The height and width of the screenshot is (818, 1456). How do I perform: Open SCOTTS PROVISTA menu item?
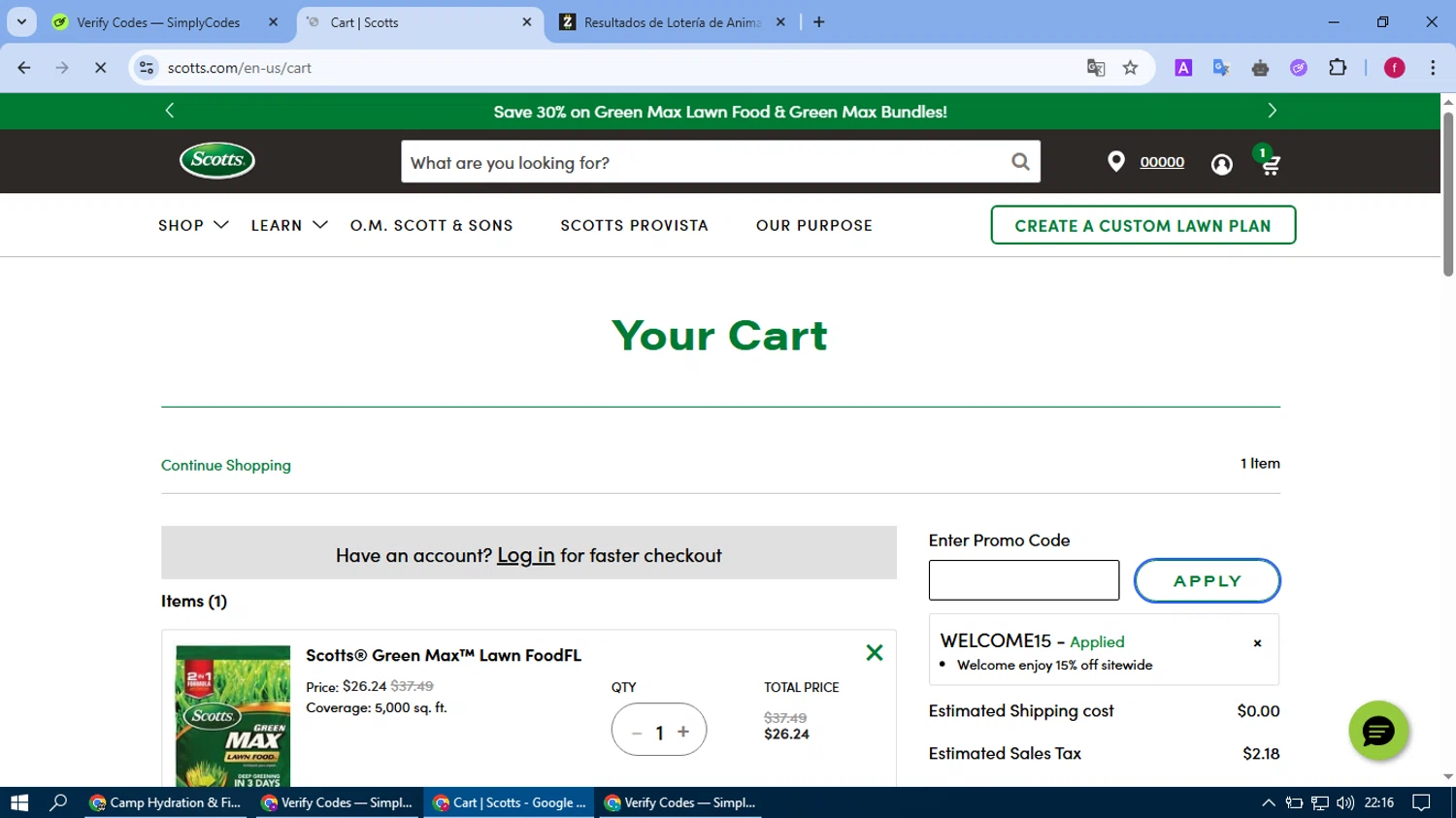(x=635, y=225)
